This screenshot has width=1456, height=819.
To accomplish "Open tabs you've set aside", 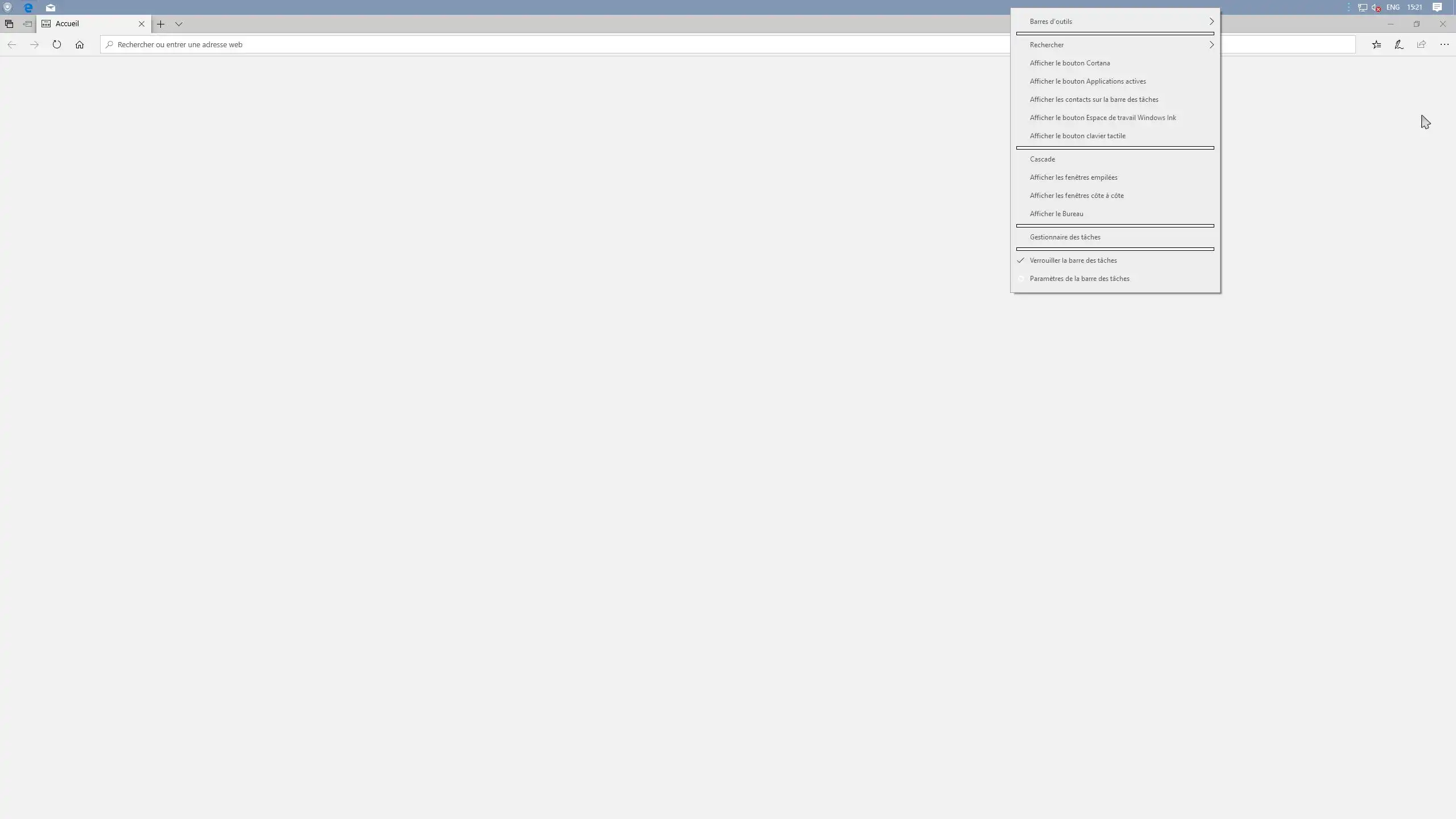I will coord(9,24).
